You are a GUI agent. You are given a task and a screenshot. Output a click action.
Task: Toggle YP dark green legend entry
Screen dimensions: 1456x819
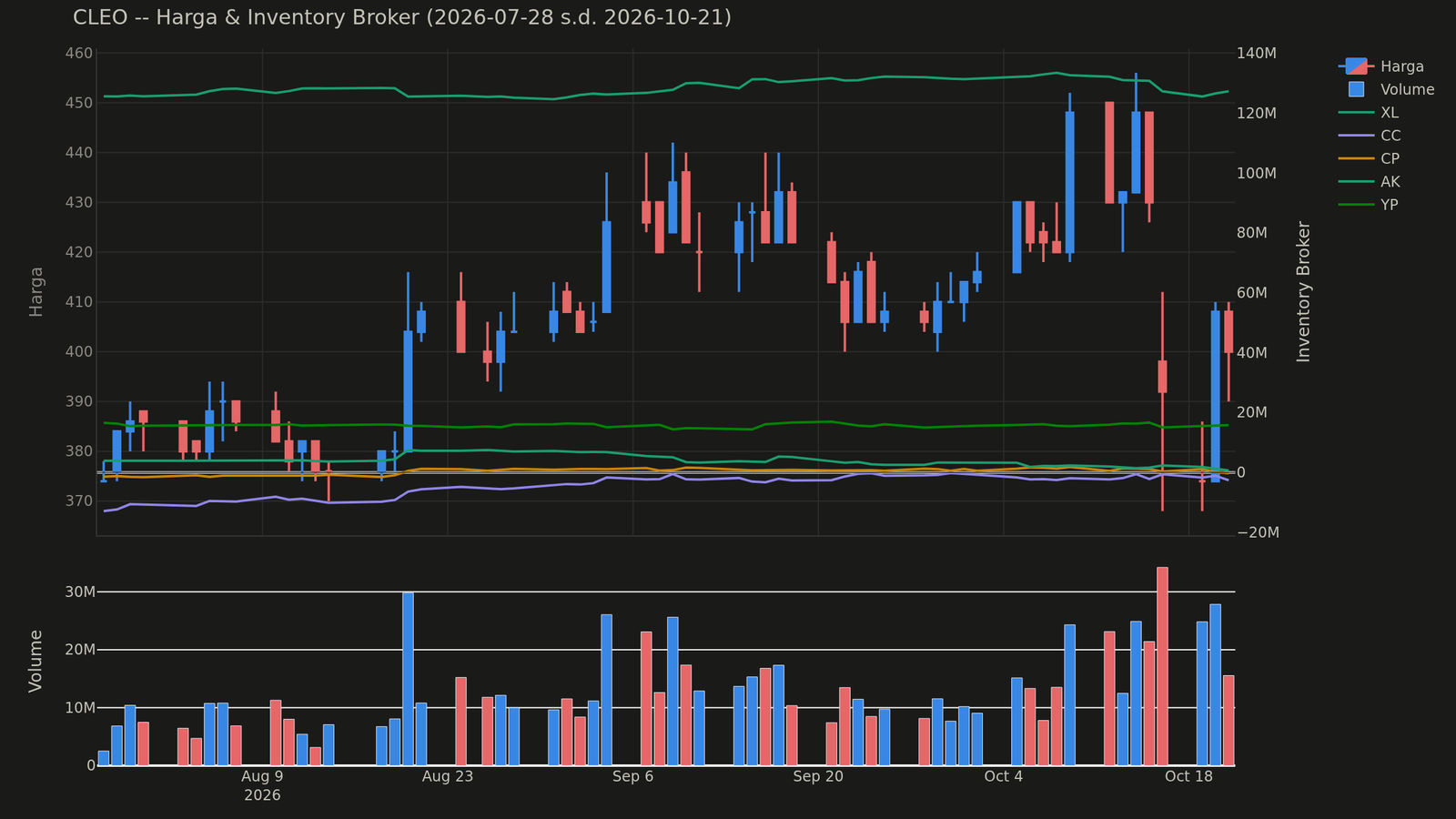(x=1370, y=205)
